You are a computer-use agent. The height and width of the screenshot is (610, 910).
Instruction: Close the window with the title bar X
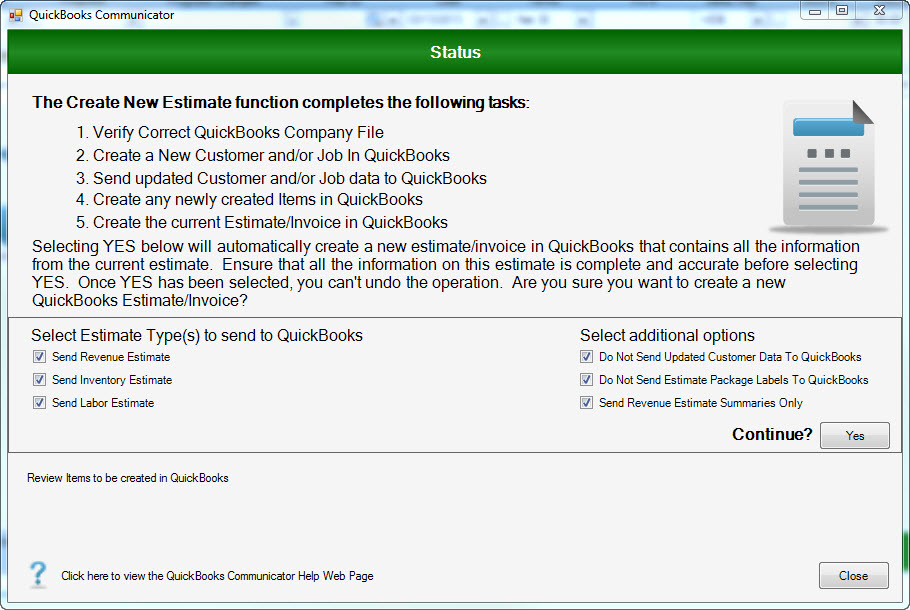[880, 11]
